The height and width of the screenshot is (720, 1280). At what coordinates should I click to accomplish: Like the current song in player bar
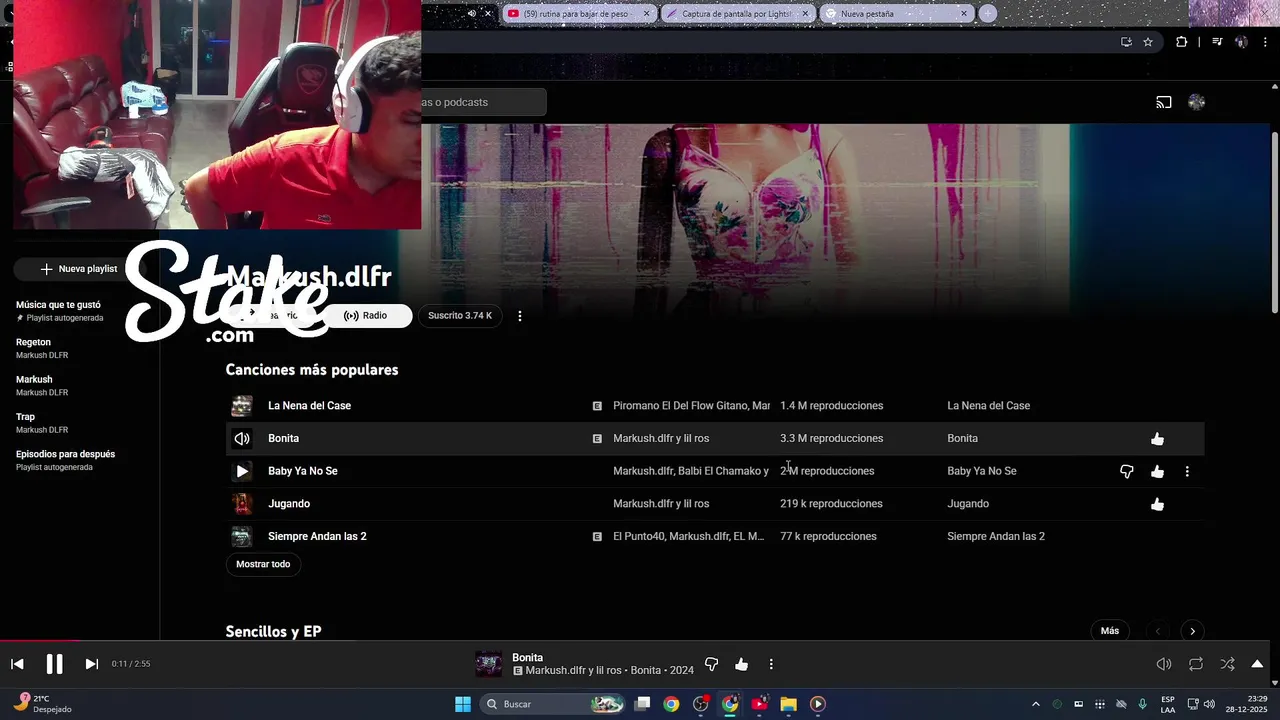pyautogui.click(x=741, y=664)
